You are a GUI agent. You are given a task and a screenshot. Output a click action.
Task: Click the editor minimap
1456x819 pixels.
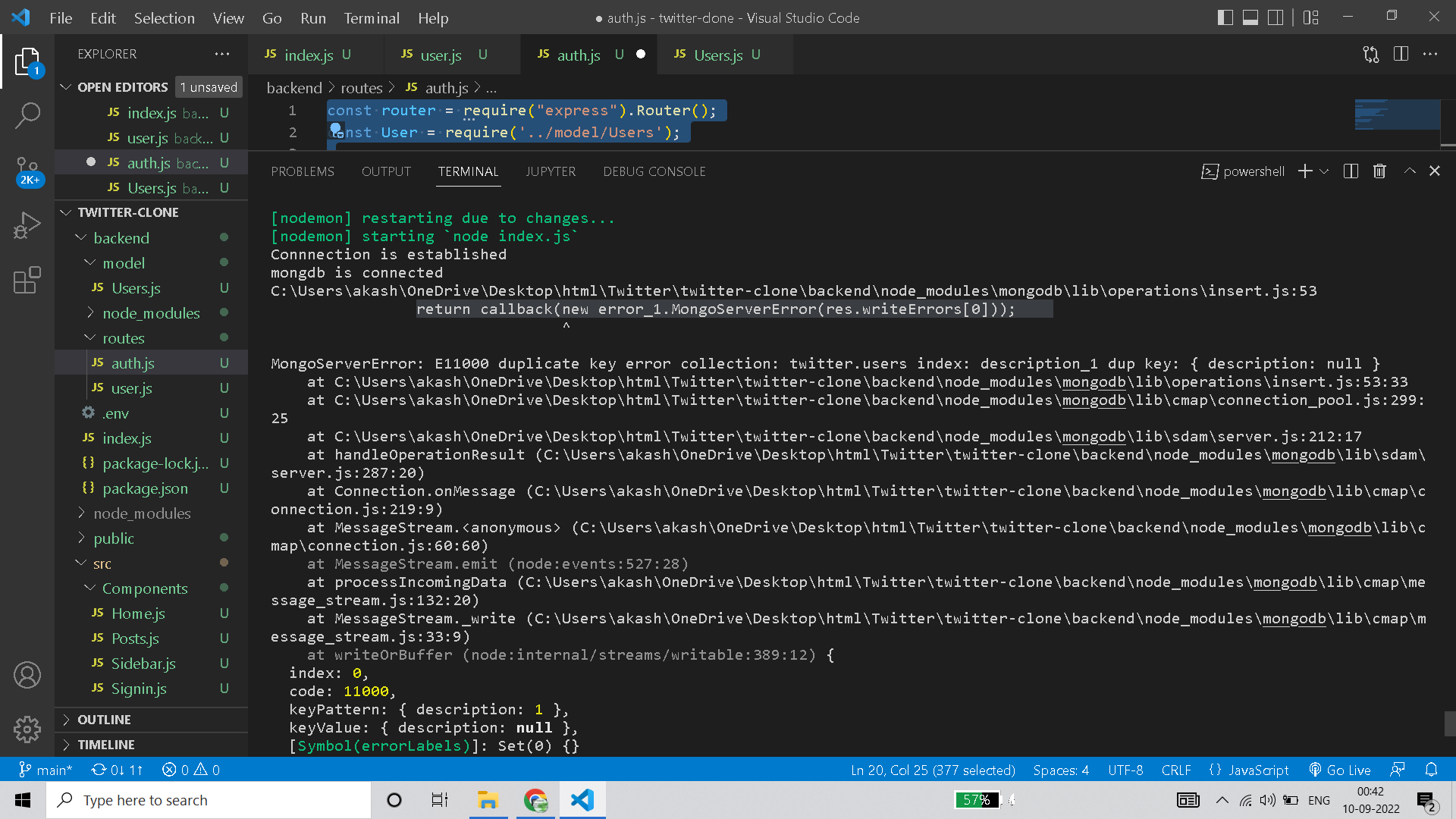(1397, 115)
